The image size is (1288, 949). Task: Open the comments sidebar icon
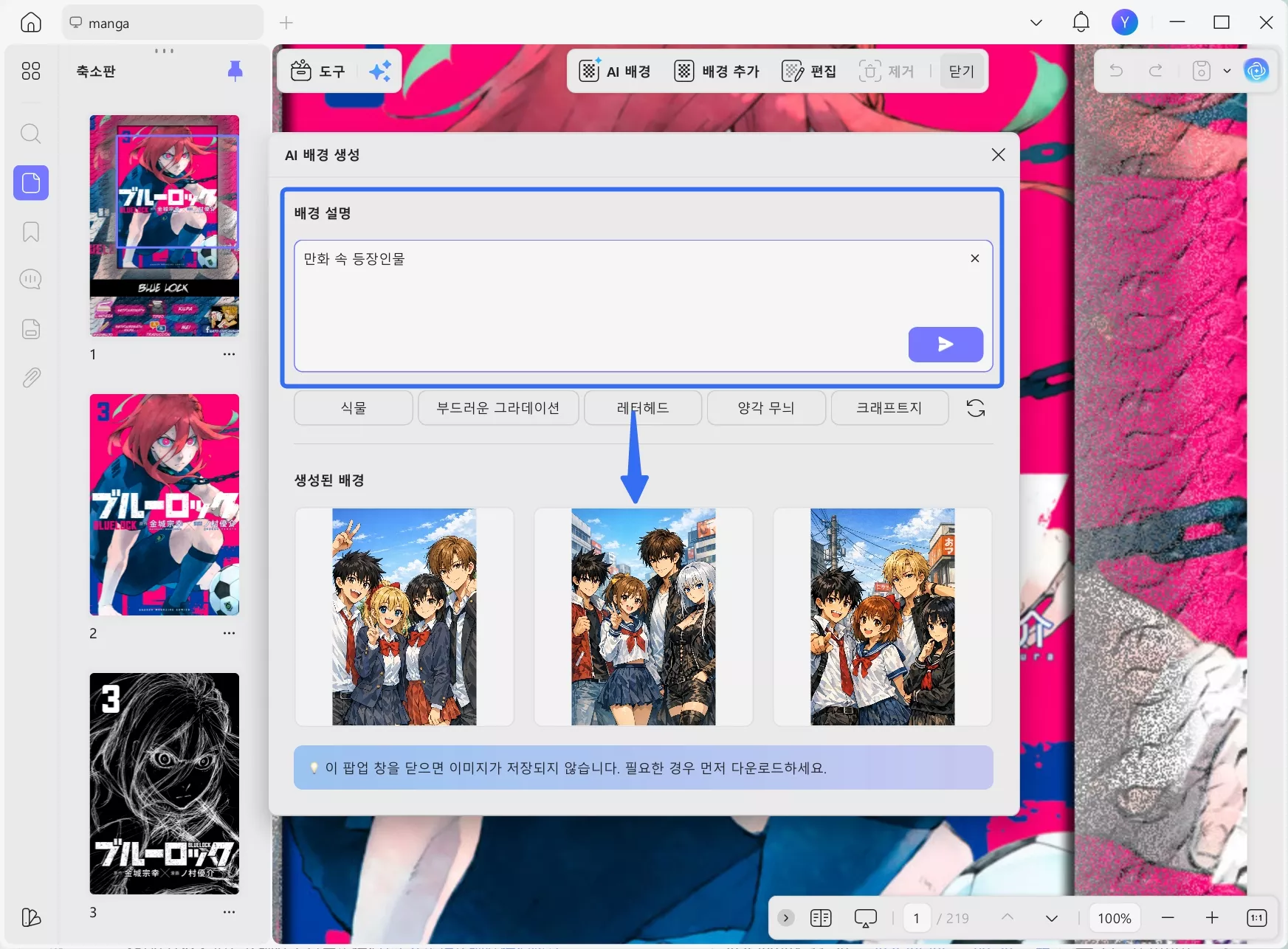click(31, 279)
